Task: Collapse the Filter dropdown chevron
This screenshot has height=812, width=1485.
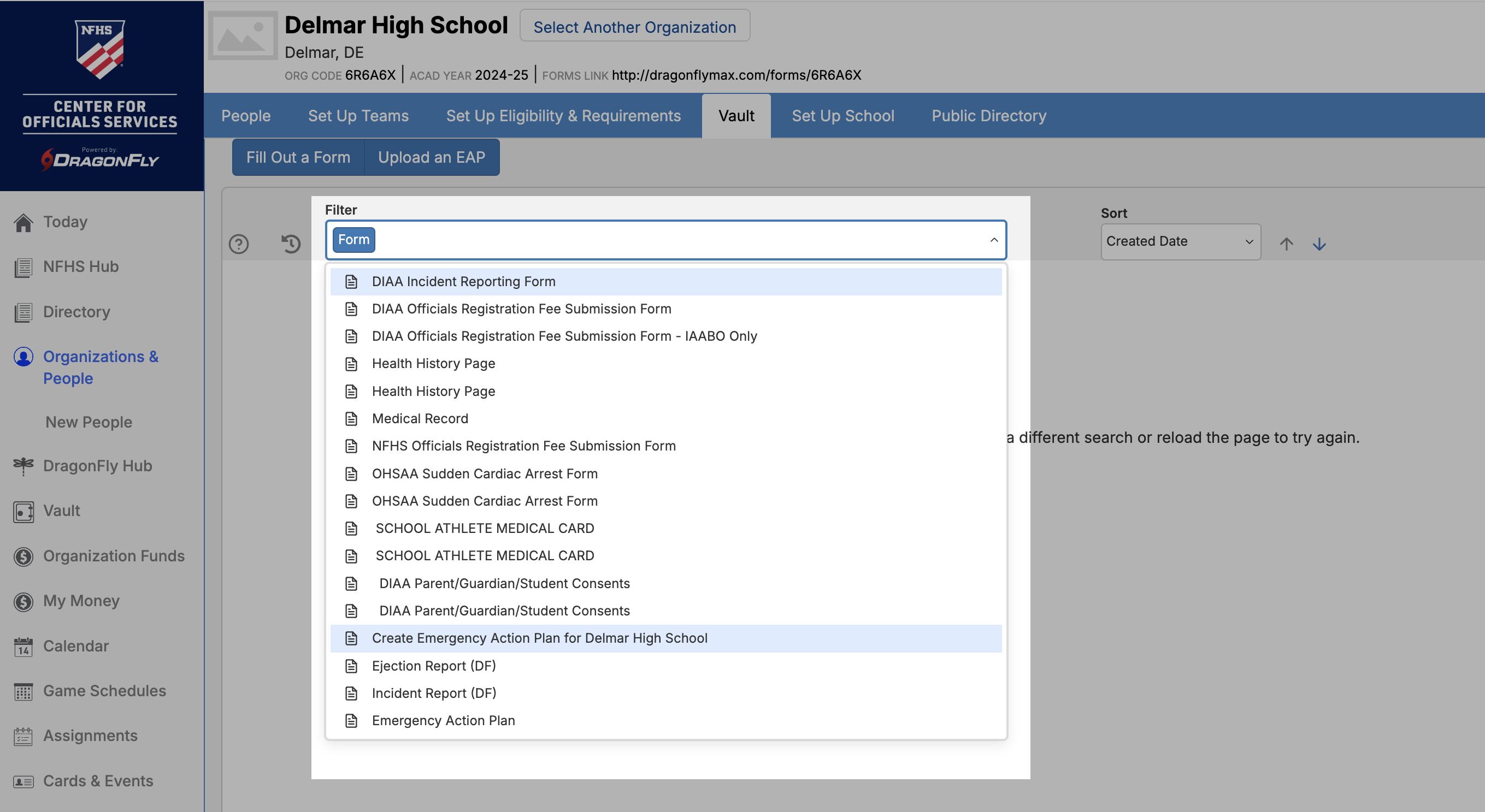Action: (x=994, y=240)
